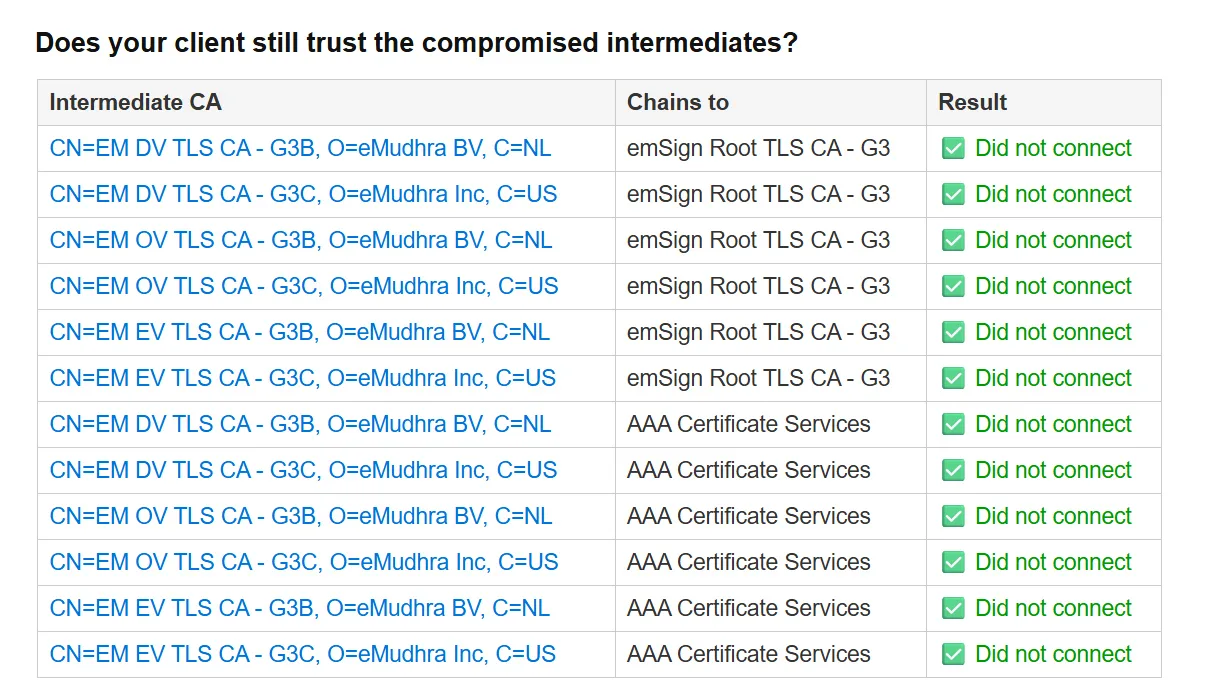Click the first emSign Root TLS CA - G3 cell
Image resolution: width=1218 pixels, height=685 pixels.
771,148
